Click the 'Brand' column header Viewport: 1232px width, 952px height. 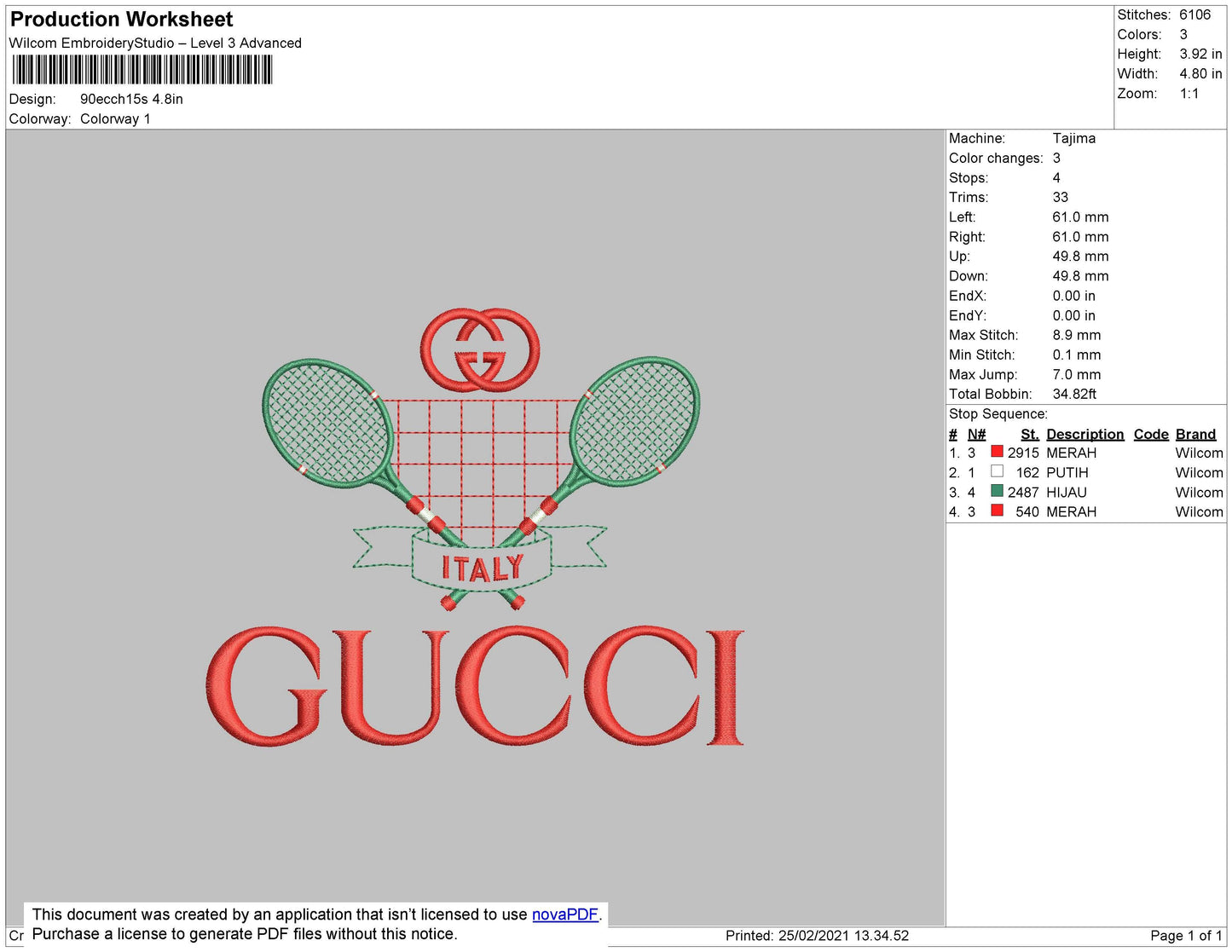tap(1195, 434)
